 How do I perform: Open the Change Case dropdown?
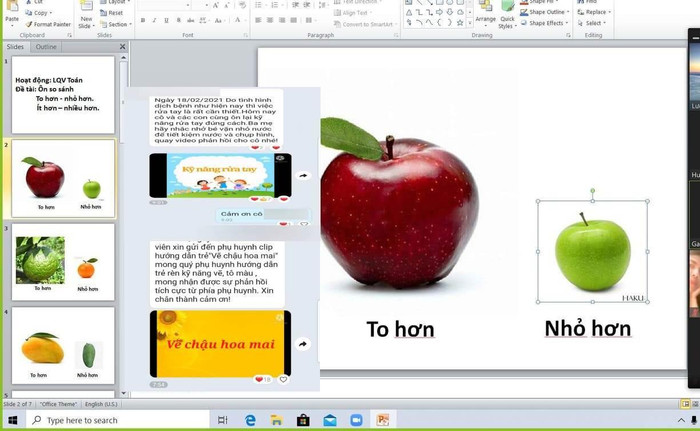219,20
